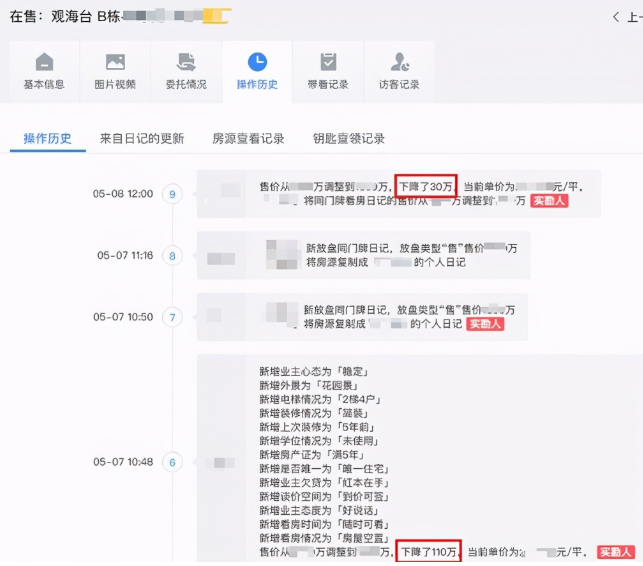Show the 钥匙查领记录 sub-tab

point(348,138)
